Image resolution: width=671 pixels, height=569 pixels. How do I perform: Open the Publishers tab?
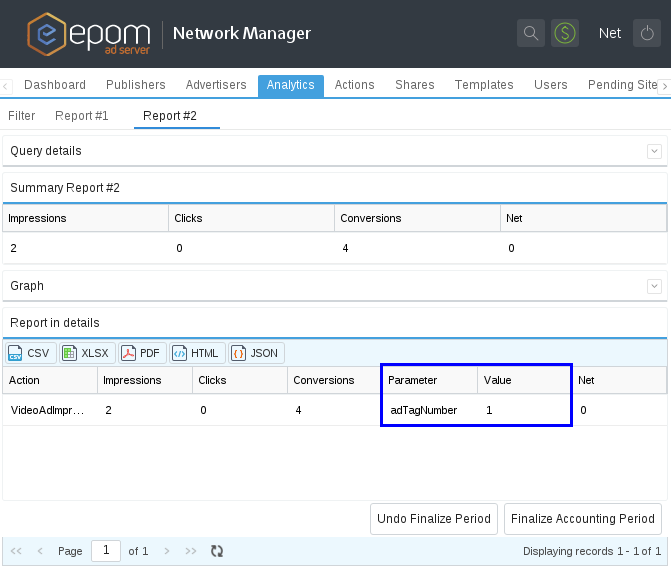(x=136, y=85)
